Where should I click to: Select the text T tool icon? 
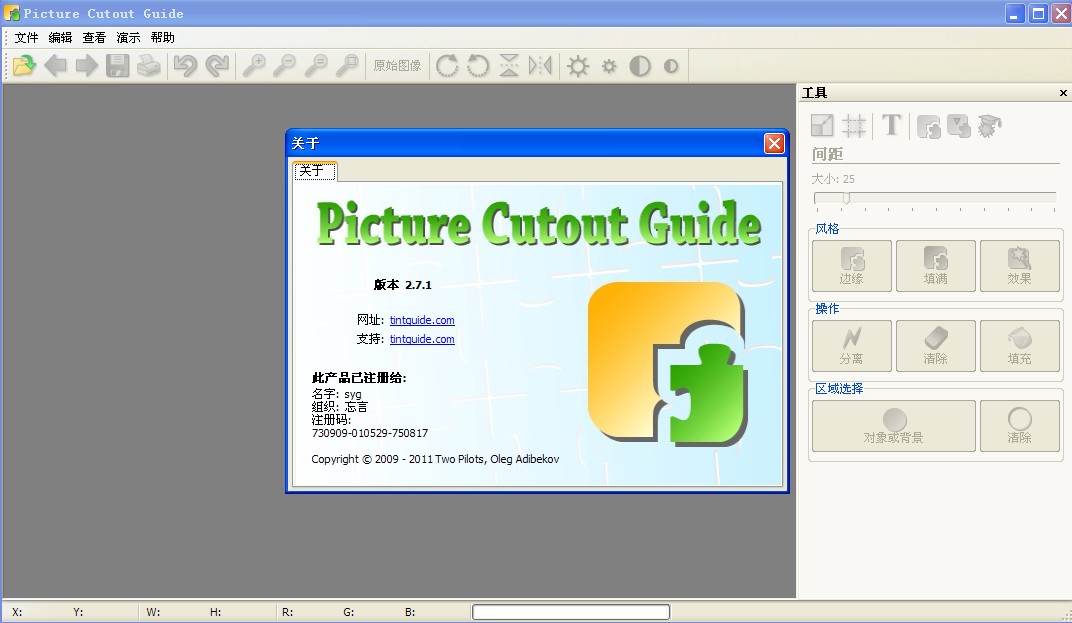[891, 125]
